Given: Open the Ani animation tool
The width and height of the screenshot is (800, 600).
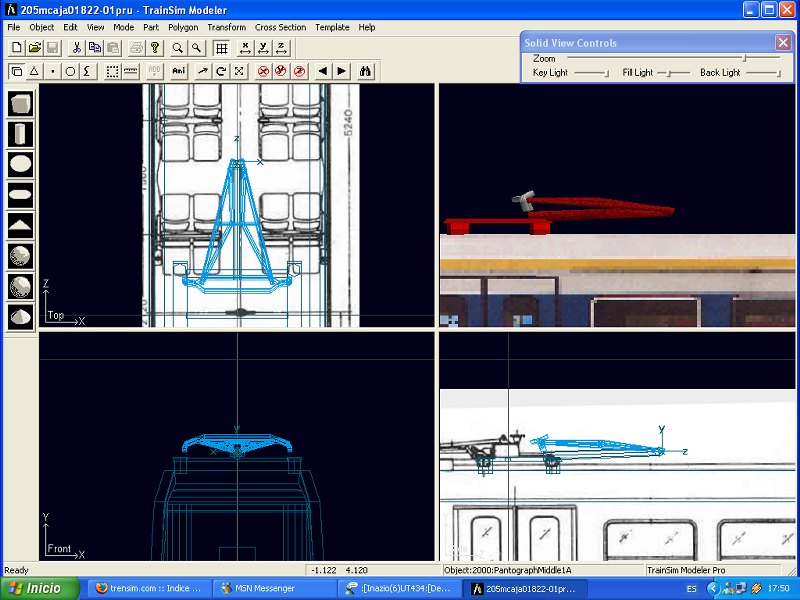Looking at the screenshot, I should point(179,71).
